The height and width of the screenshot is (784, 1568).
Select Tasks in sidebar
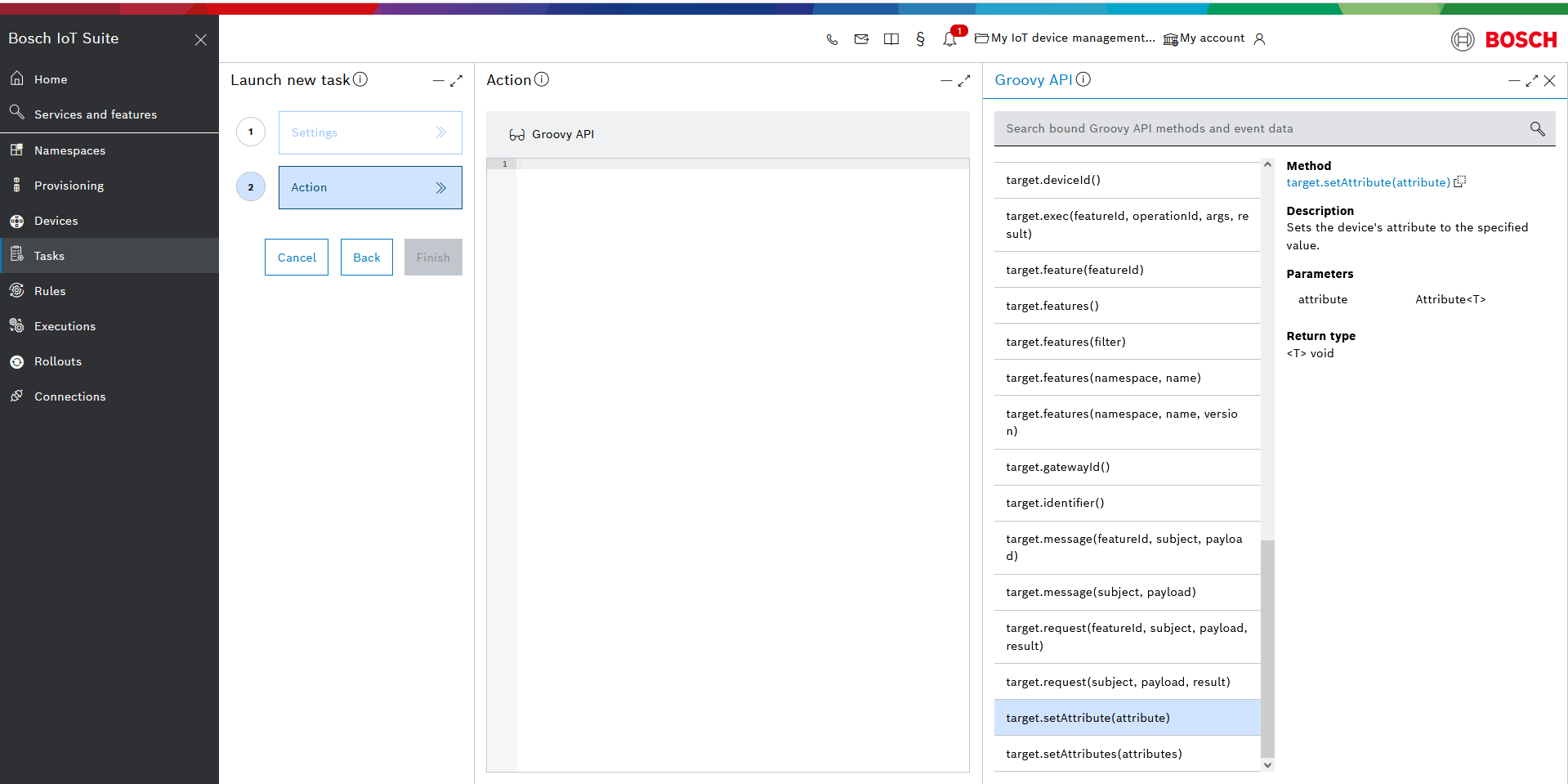tap(109, 256)
